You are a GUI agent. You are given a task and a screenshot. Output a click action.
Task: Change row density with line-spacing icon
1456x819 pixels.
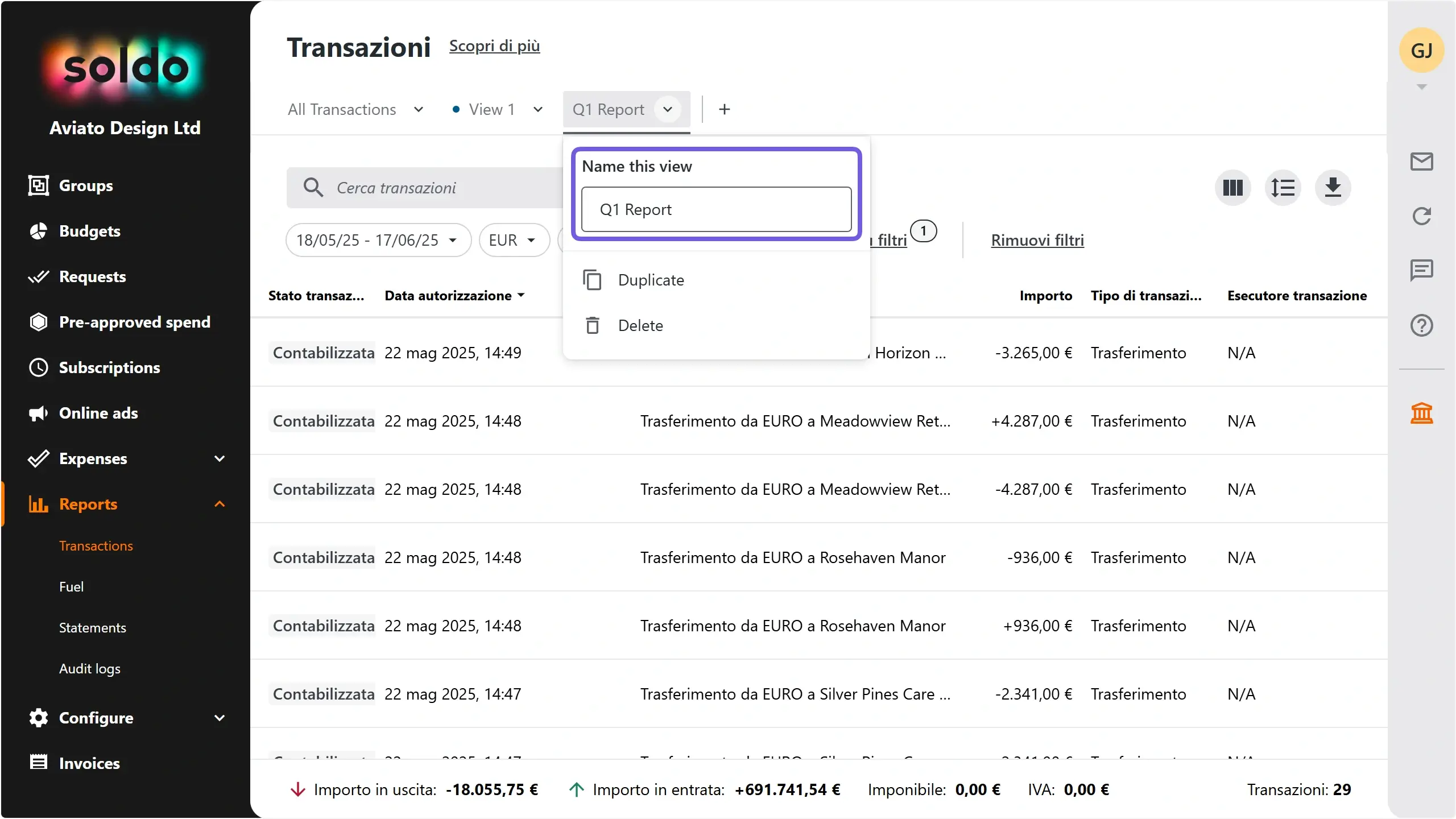point(1283,188)
